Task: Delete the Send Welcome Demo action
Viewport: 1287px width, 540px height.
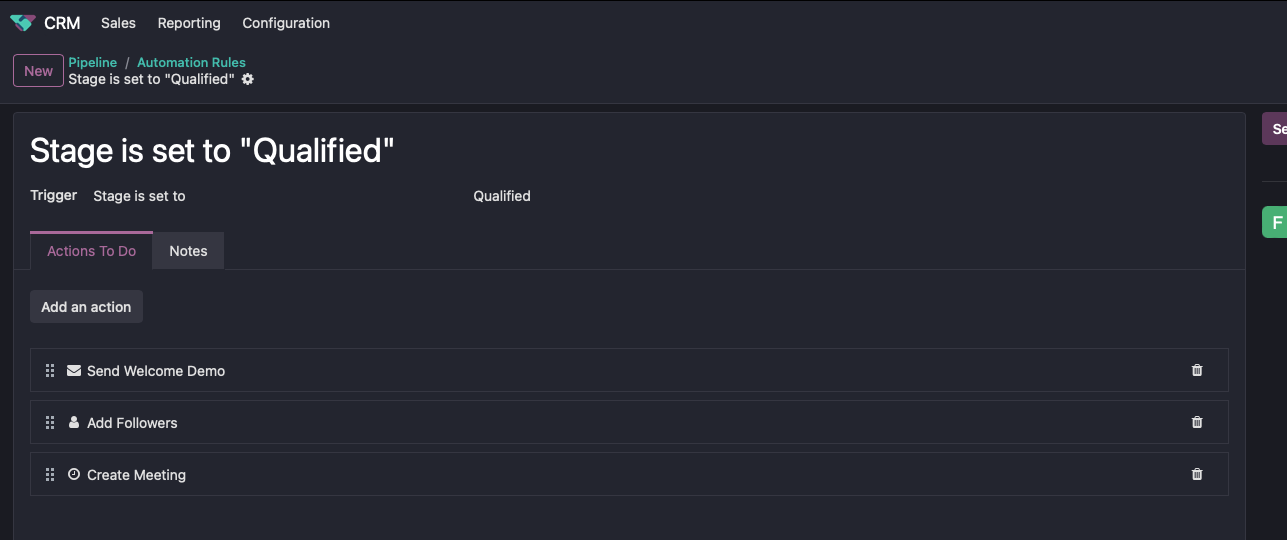Action: tap(1197, 370)
